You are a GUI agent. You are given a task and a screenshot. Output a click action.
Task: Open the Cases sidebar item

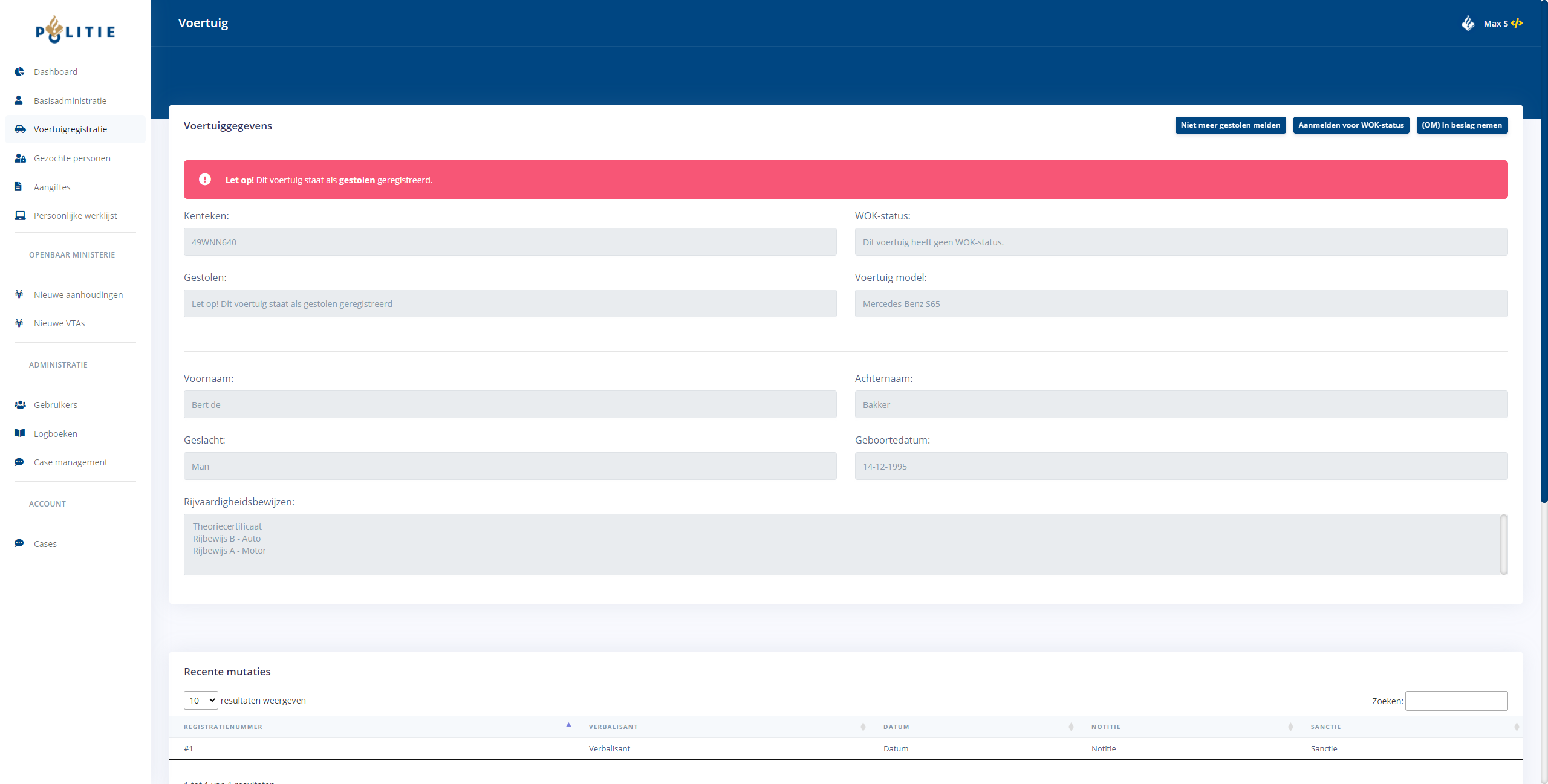tap(45, 544)
